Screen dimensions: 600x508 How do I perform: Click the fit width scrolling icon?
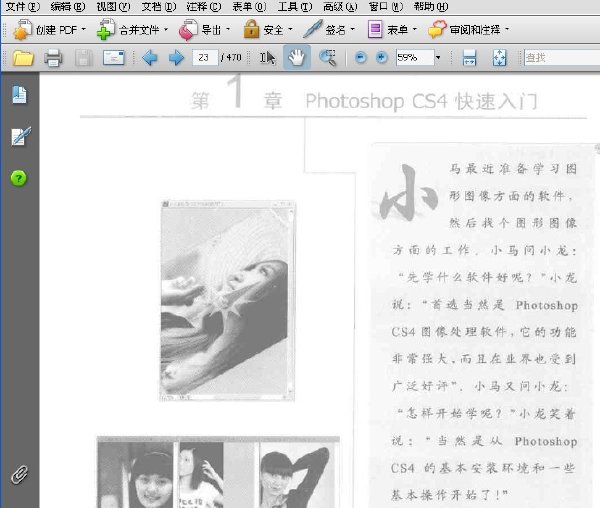469,58
